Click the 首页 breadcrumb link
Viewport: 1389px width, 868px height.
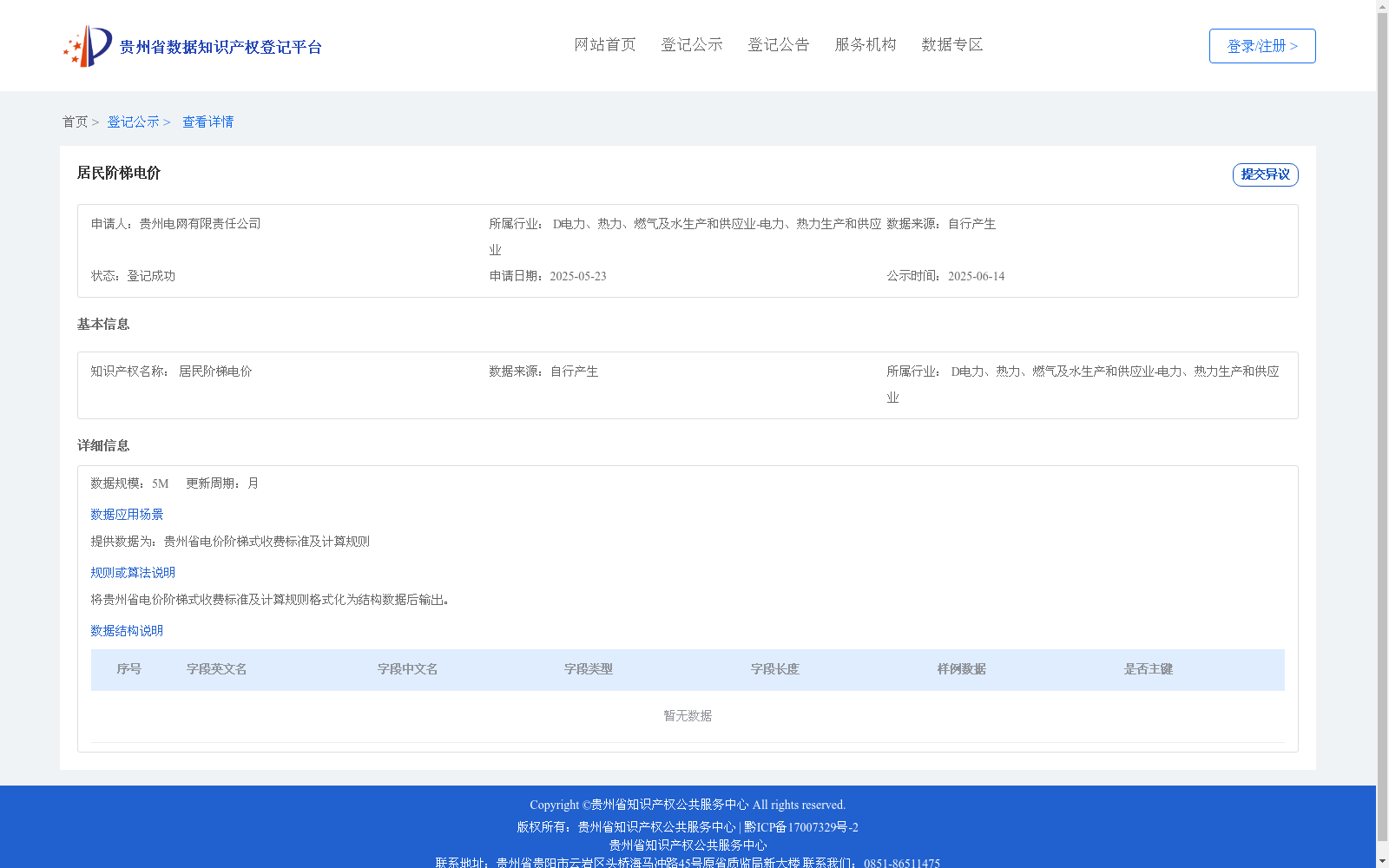75,122
